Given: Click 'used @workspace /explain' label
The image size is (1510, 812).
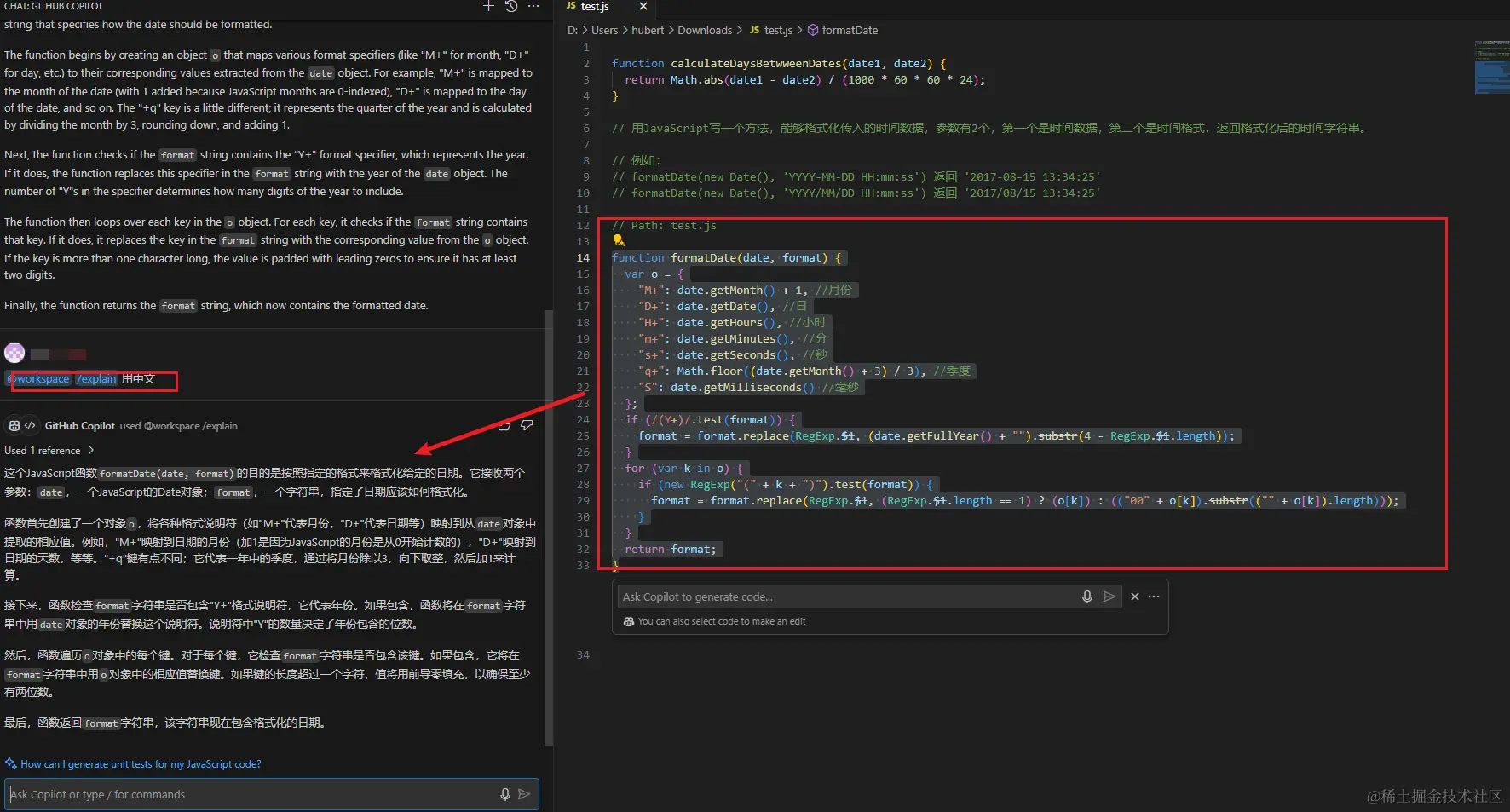Looking at the screenshot, I should (178, 426).
